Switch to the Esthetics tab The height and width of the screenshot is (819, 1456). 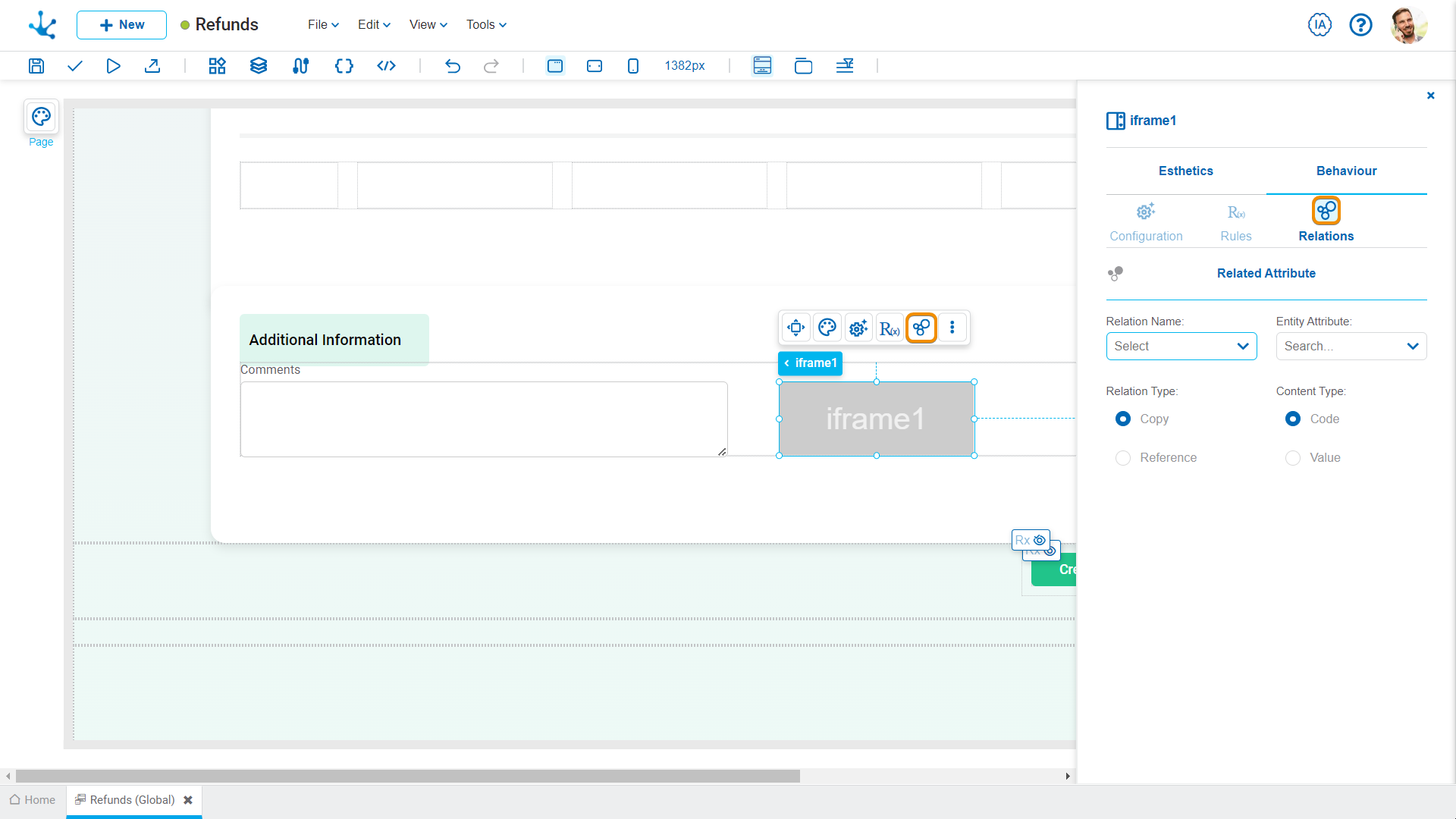[x=1185, y=171]
